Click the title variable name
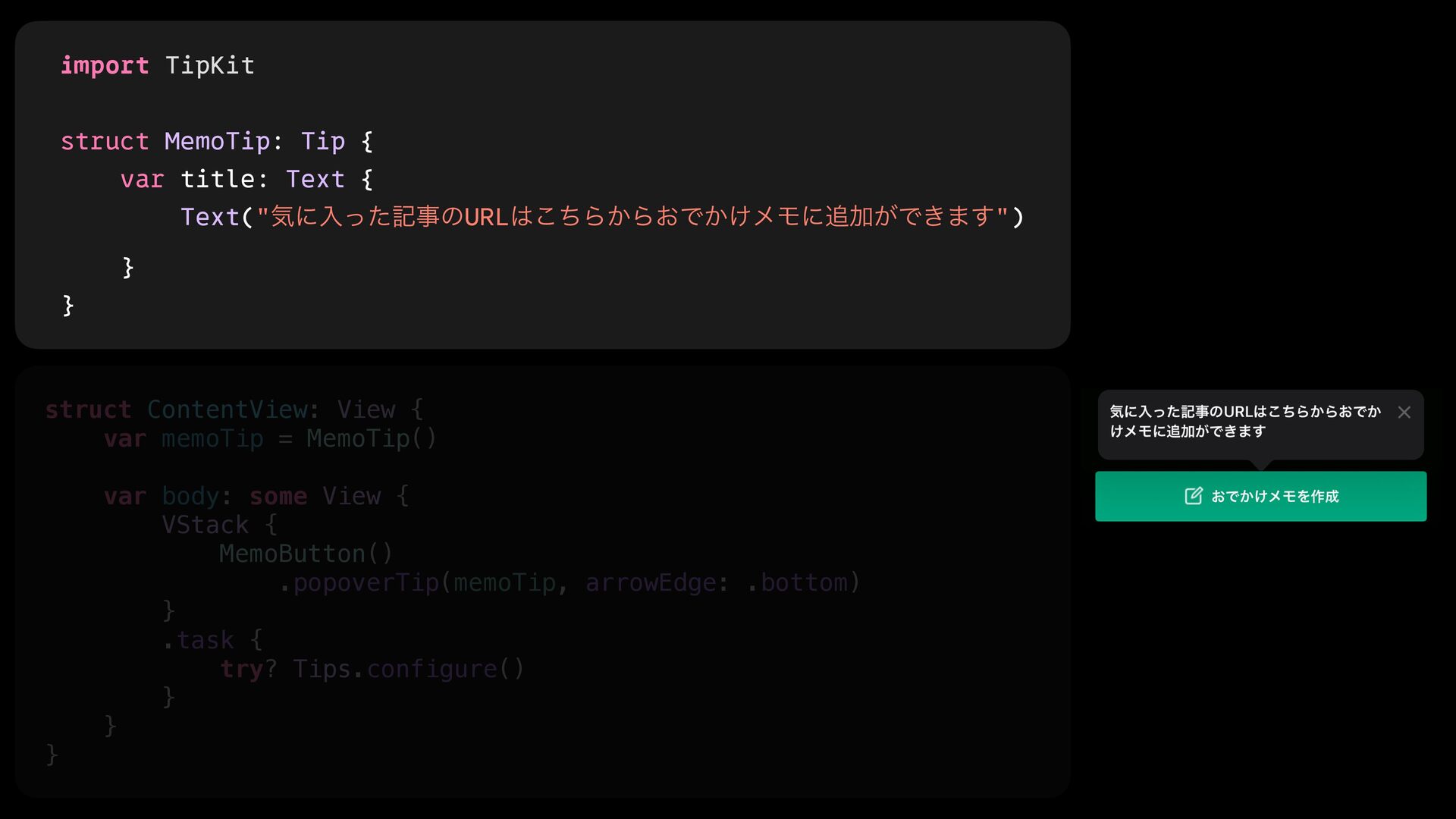Image resolution: width=1456 pixels, height=819 pixels. pyautogui.click(x=217, y=179)
